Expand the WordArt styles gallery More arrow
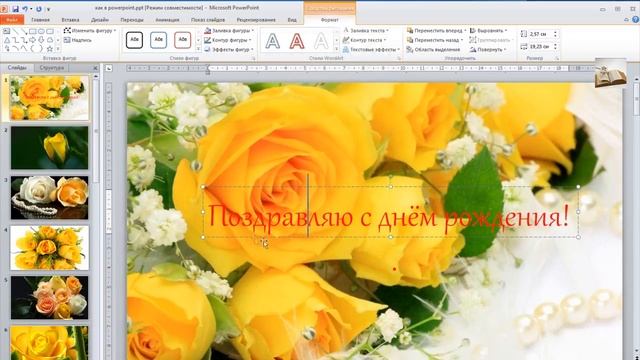Image resolution: width=640 pixels, height=360 pixels. (x=337, y=49)
